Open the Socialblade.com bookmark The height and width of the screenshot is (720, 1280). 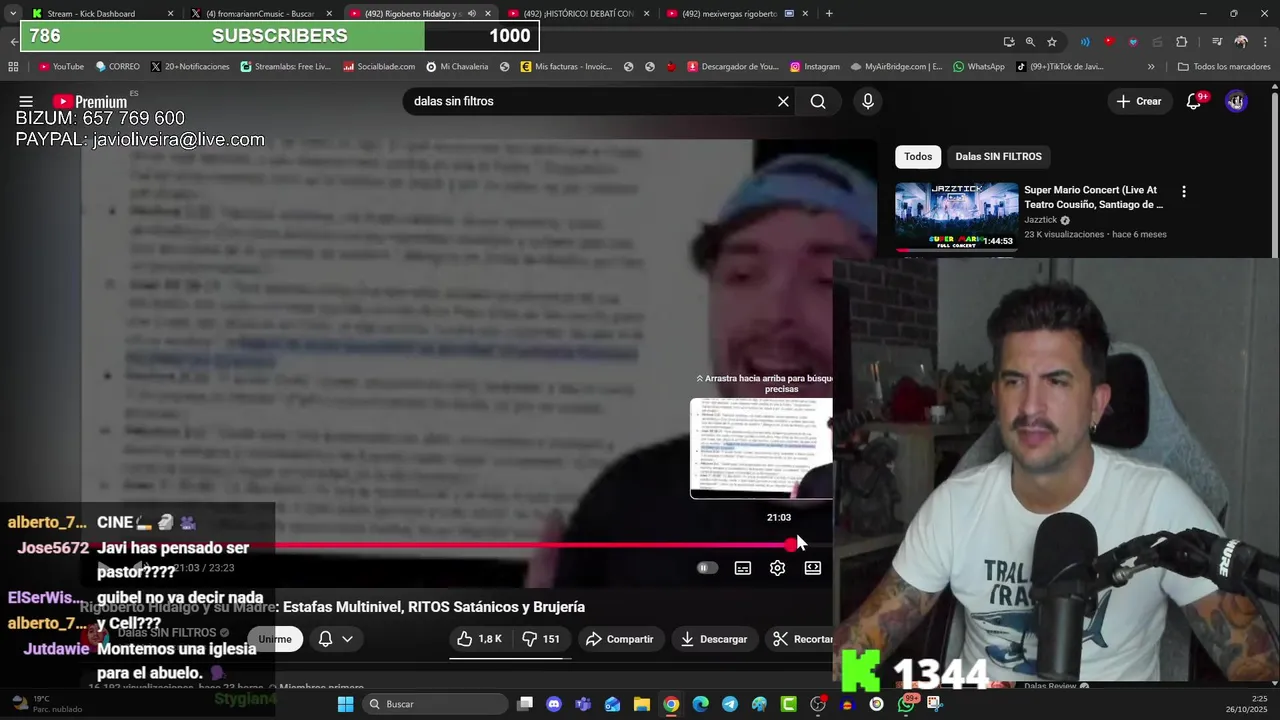pos(379,67)
